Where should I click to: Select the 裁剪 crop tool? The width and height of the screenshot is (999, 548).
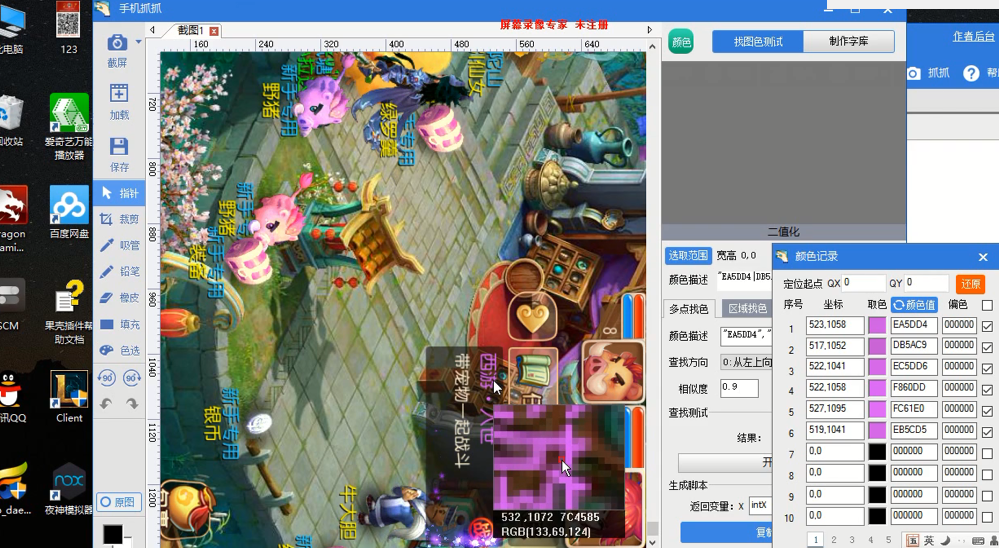coord(119,219)
